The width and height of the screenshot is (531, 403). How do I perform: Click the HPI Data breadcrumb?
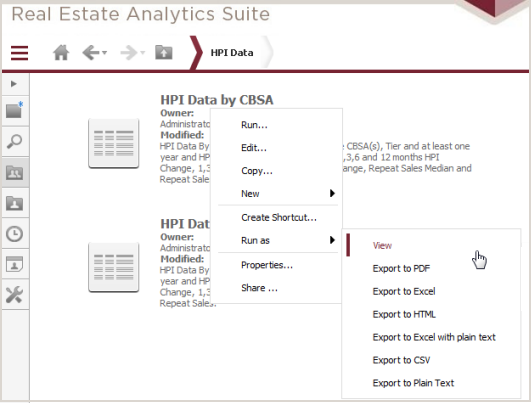click(232, 53)
